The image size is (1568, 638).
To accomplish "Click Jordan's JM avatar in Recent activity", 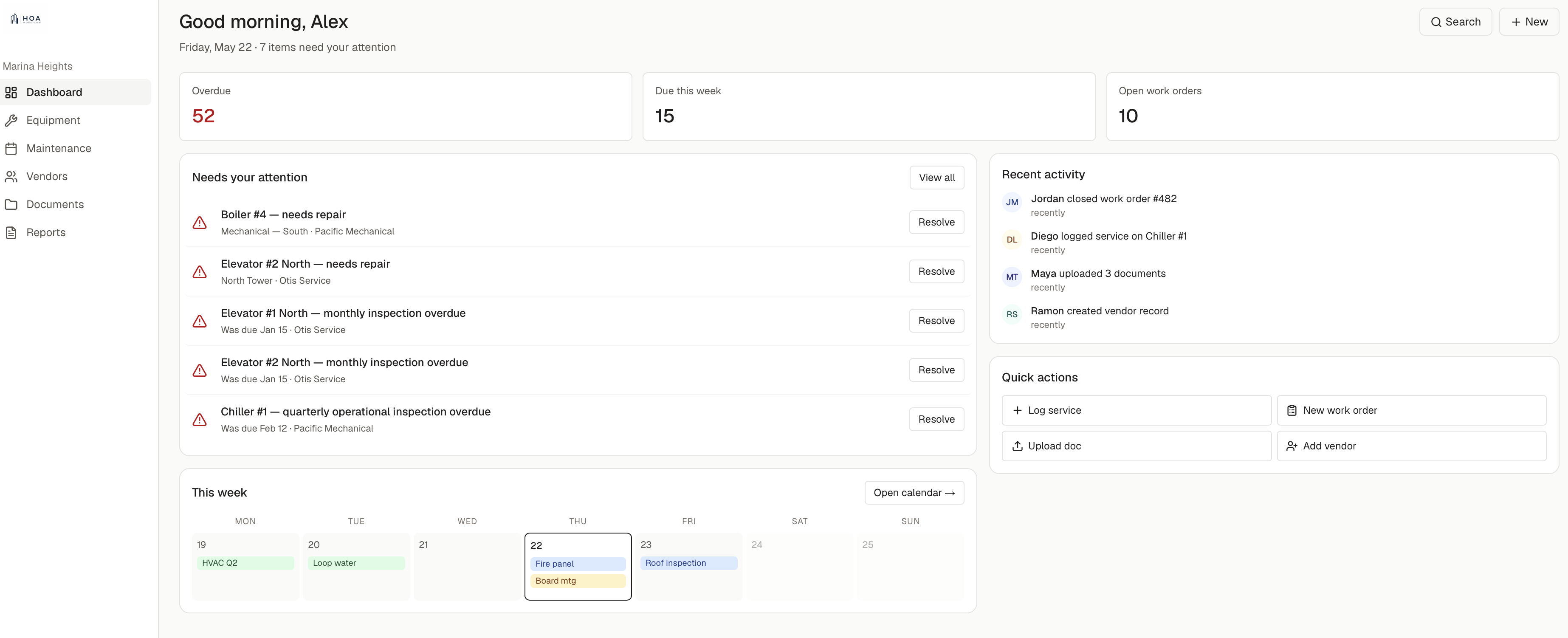I will point(1012,203).
